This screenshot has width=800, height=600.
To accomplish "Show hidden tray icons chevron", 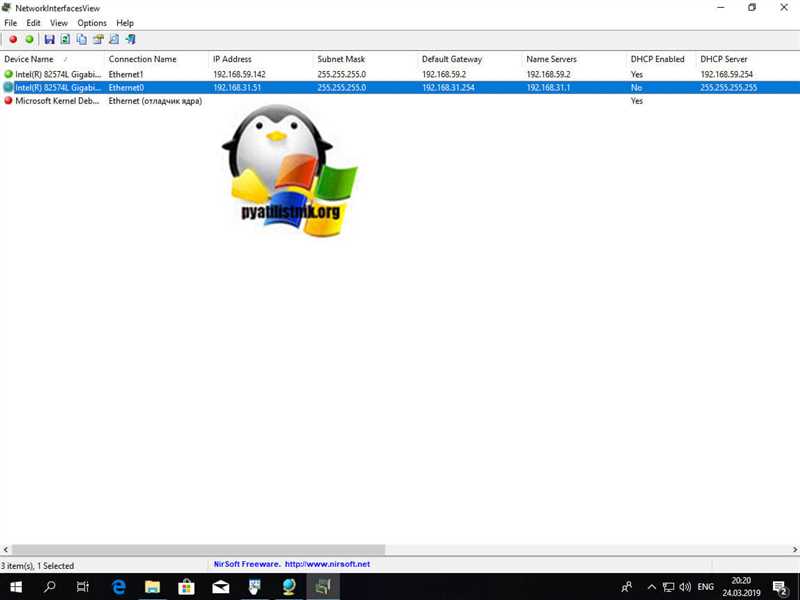I will pos(652,587).
